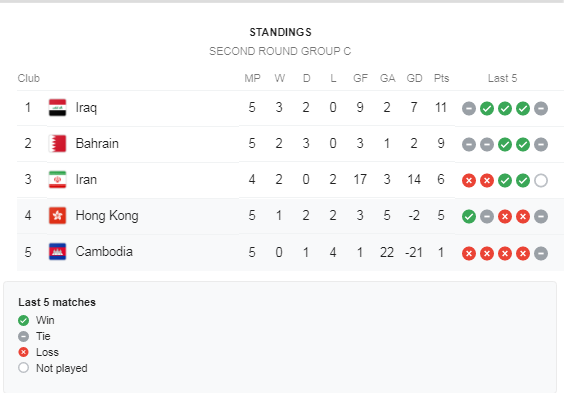
Task: Click Iraq's first Last 5 tie icon
Action: coord(469,109)
